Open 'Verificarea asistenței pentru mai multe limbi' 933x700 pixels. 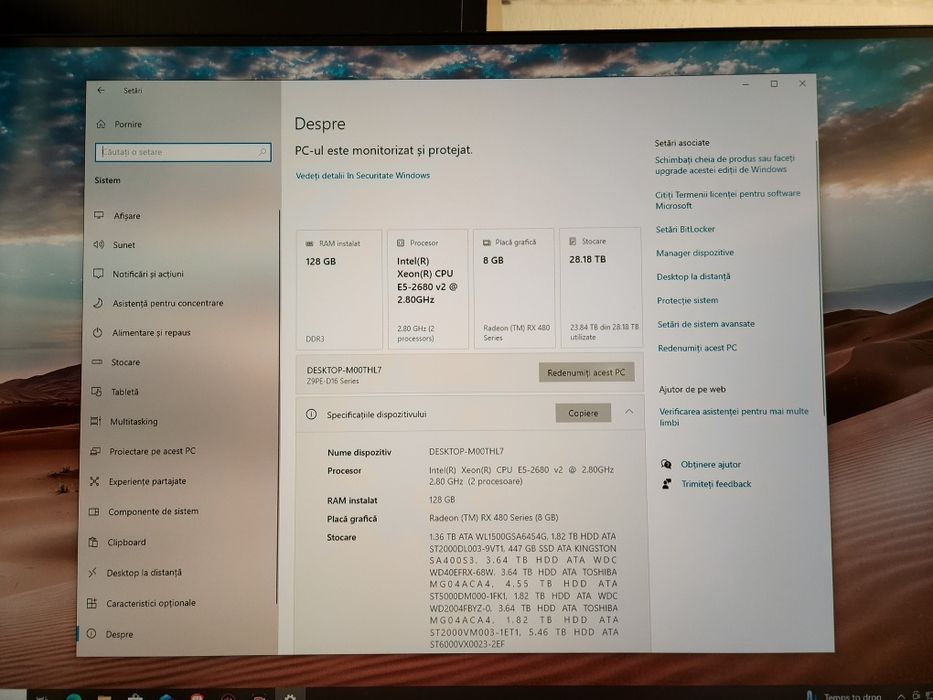tap(734, 417)
